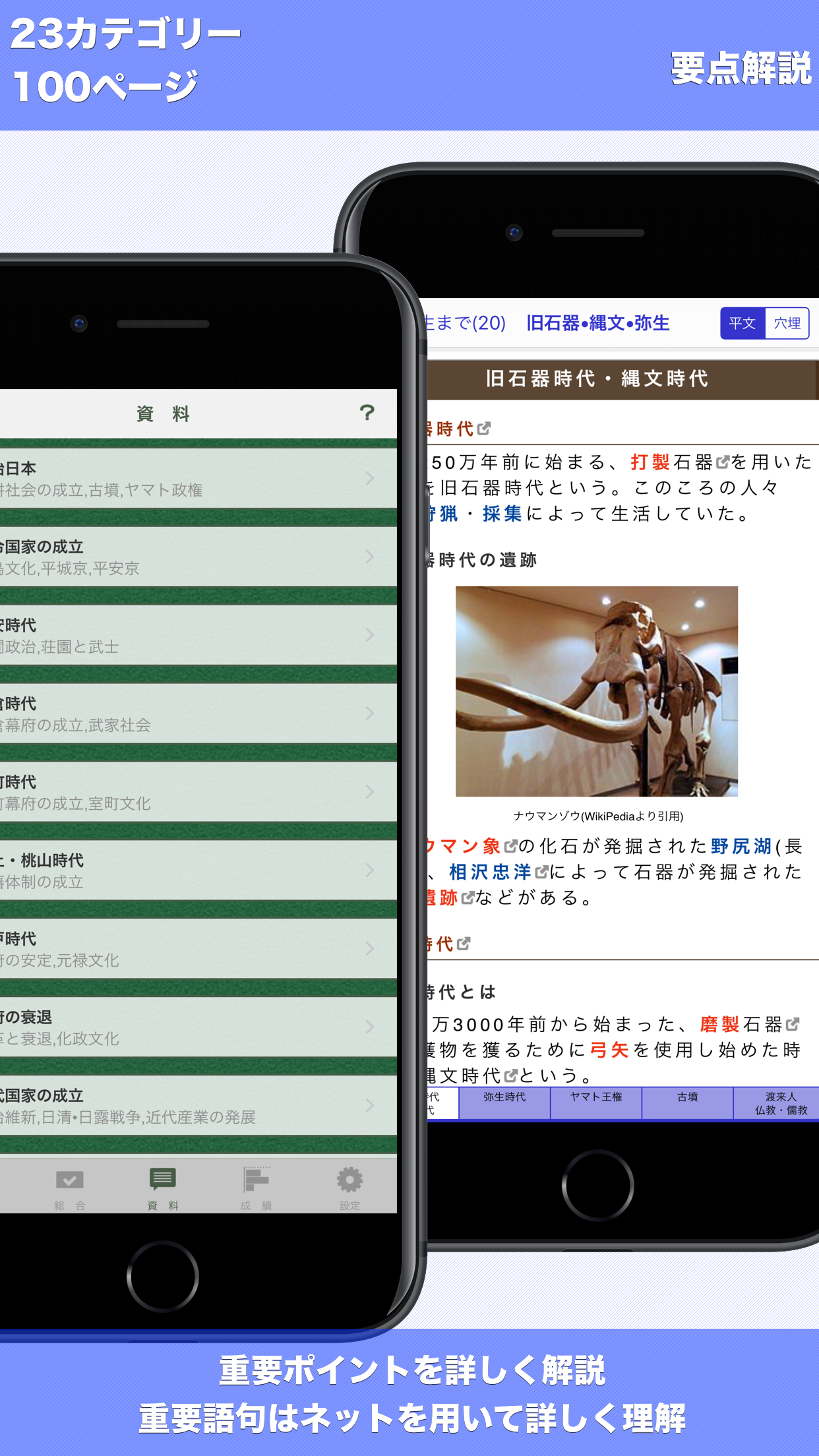The height and width of the screenshot is (1456, 819).
Task: Open 採集 keyword link
Action: coord(502,514)
